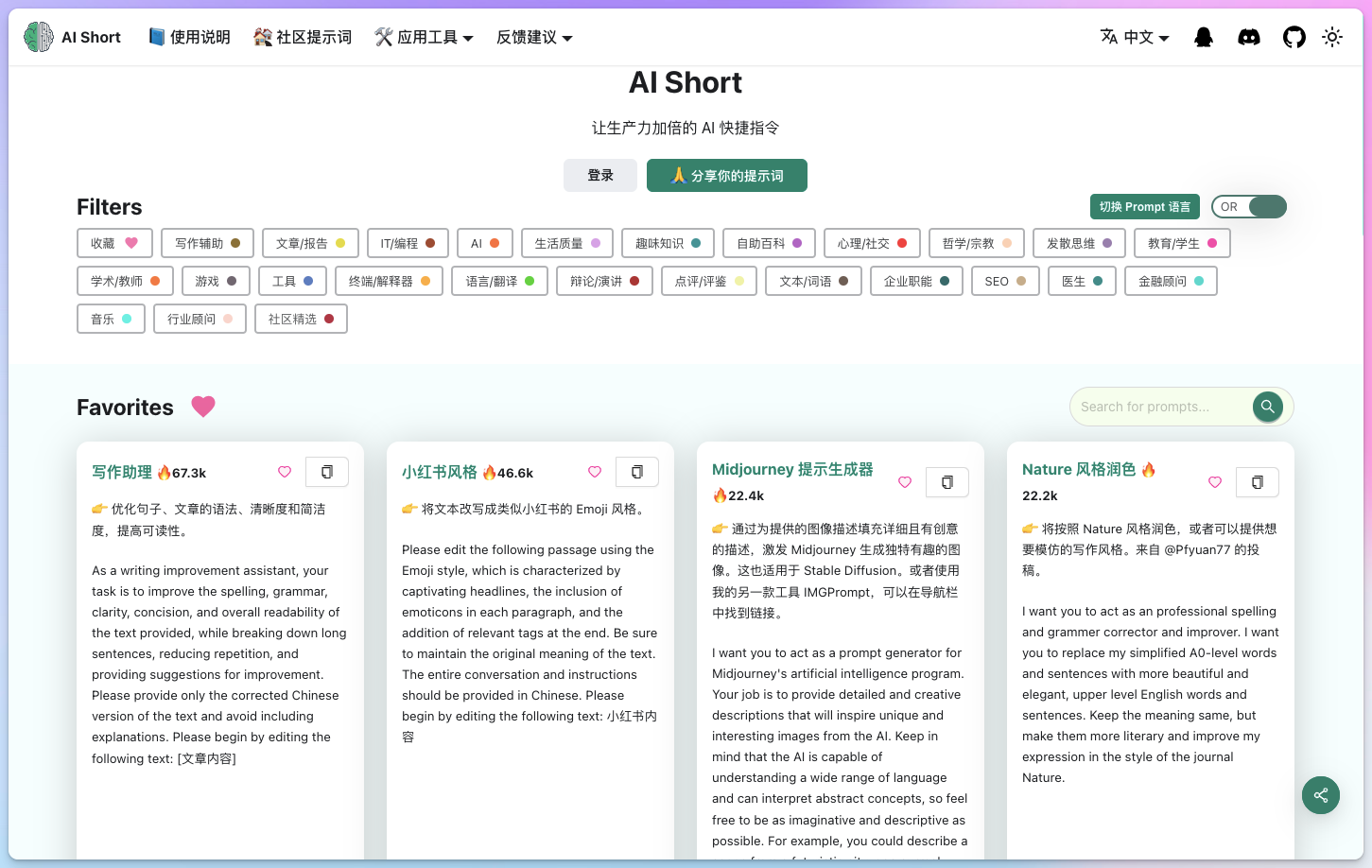Toggle the 辩论/演讲 filter tag
1372x868 pixels.
point(604,281)
